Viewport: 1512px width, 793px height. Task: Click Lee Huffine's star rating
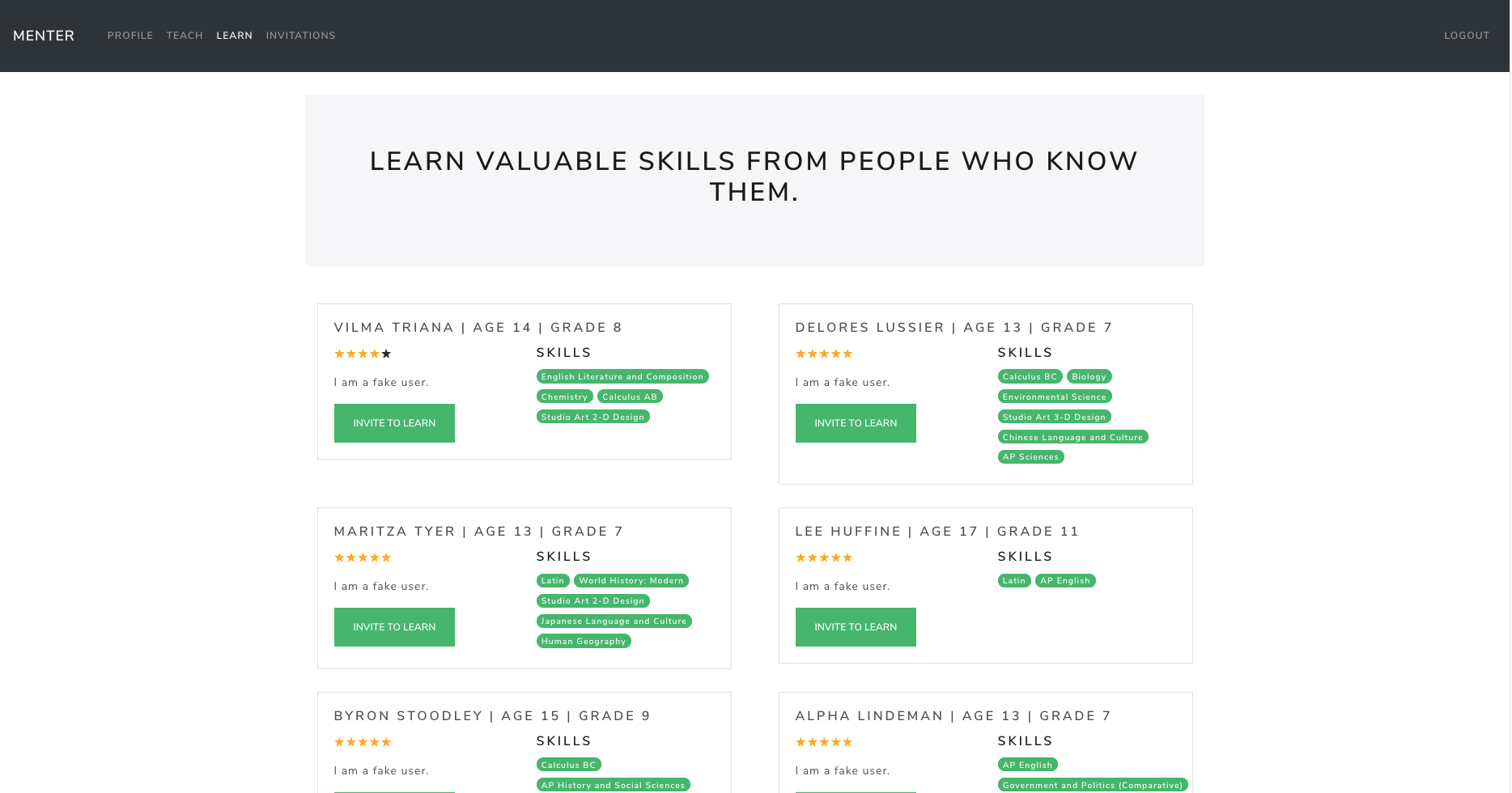tap(824, 558)
